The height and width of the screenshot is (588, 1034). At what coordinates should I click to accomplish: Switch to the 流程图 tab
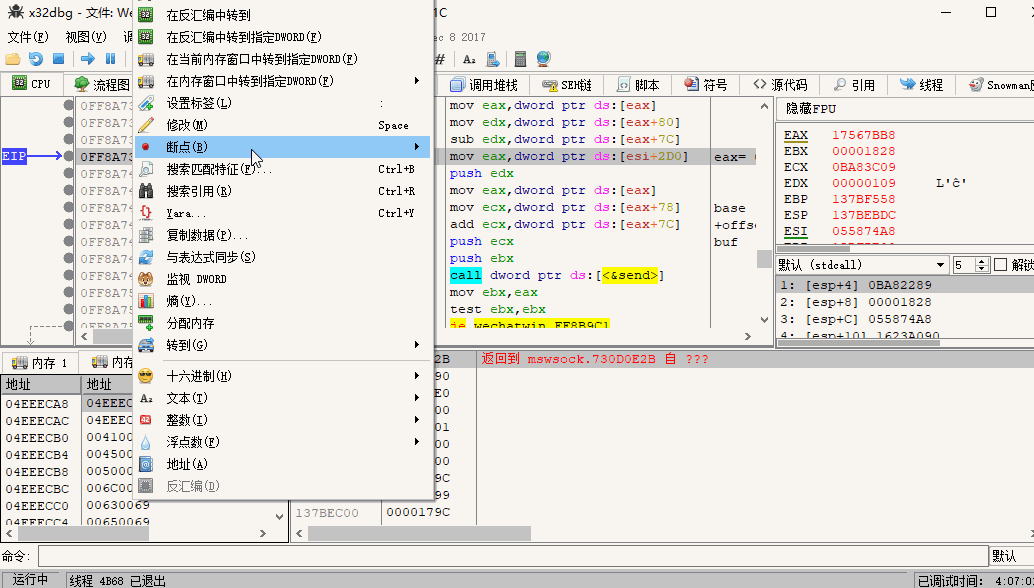(x=100, y=84)
